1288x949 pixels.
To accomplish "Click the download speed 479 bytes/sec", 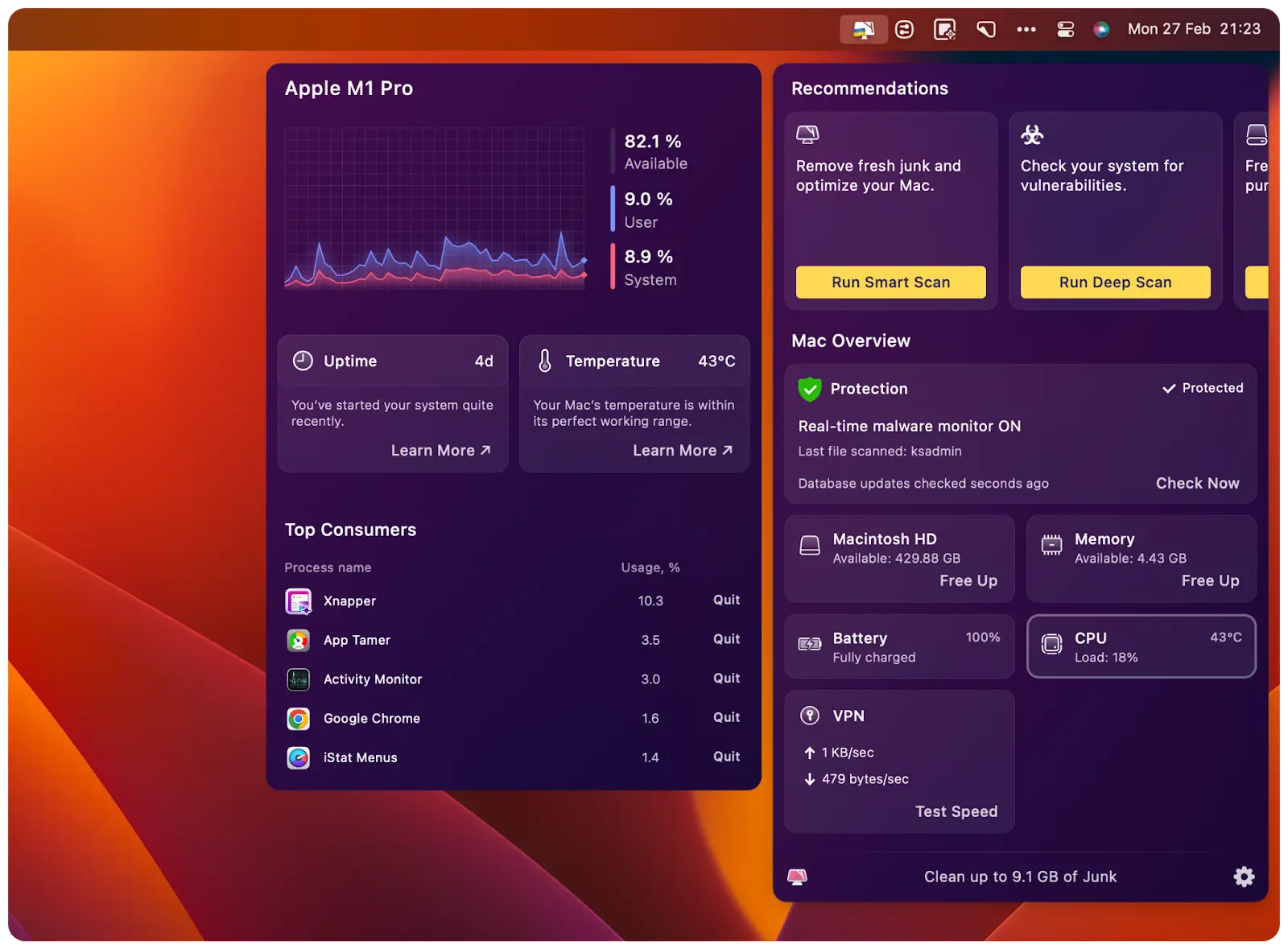I will [x=857, y=780].
